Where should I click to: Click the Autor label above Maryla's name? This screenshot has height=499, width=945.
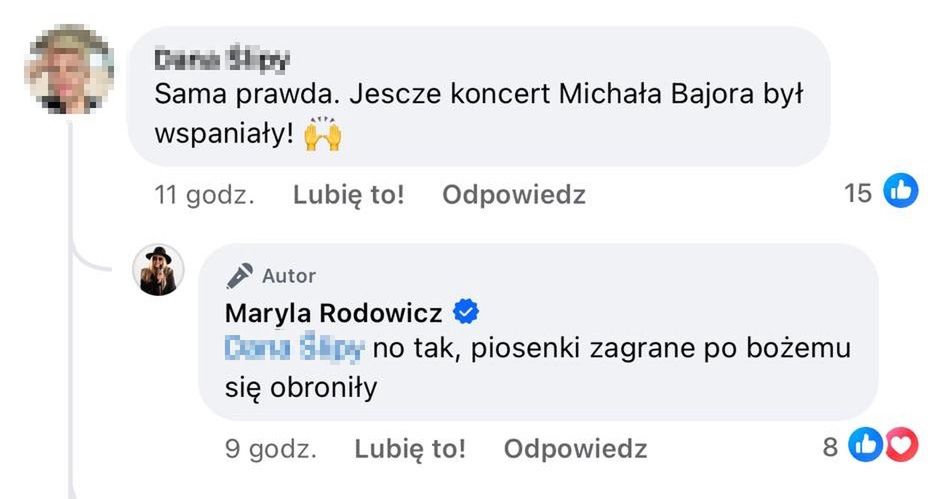point(289,275)
